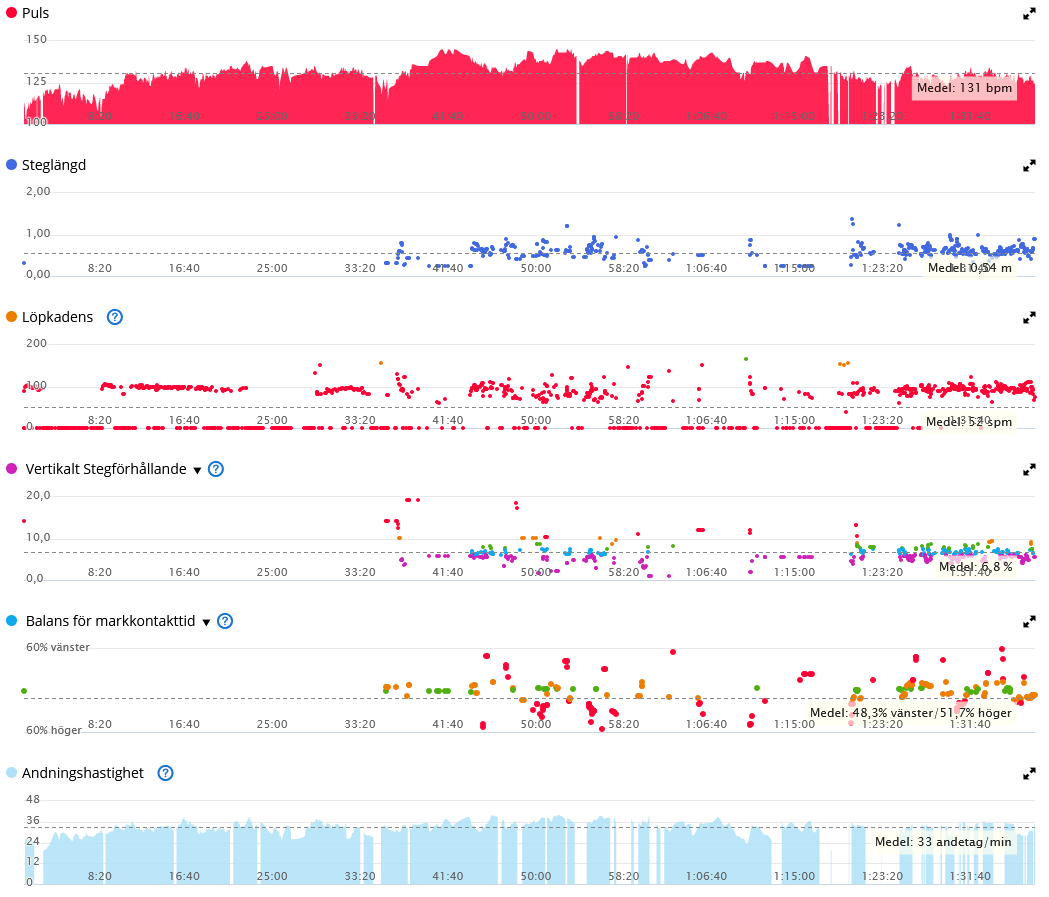Click the orange Löpkadens legend dot
1049x897 pixels.
pyautogui.click(x=11, y=316)
